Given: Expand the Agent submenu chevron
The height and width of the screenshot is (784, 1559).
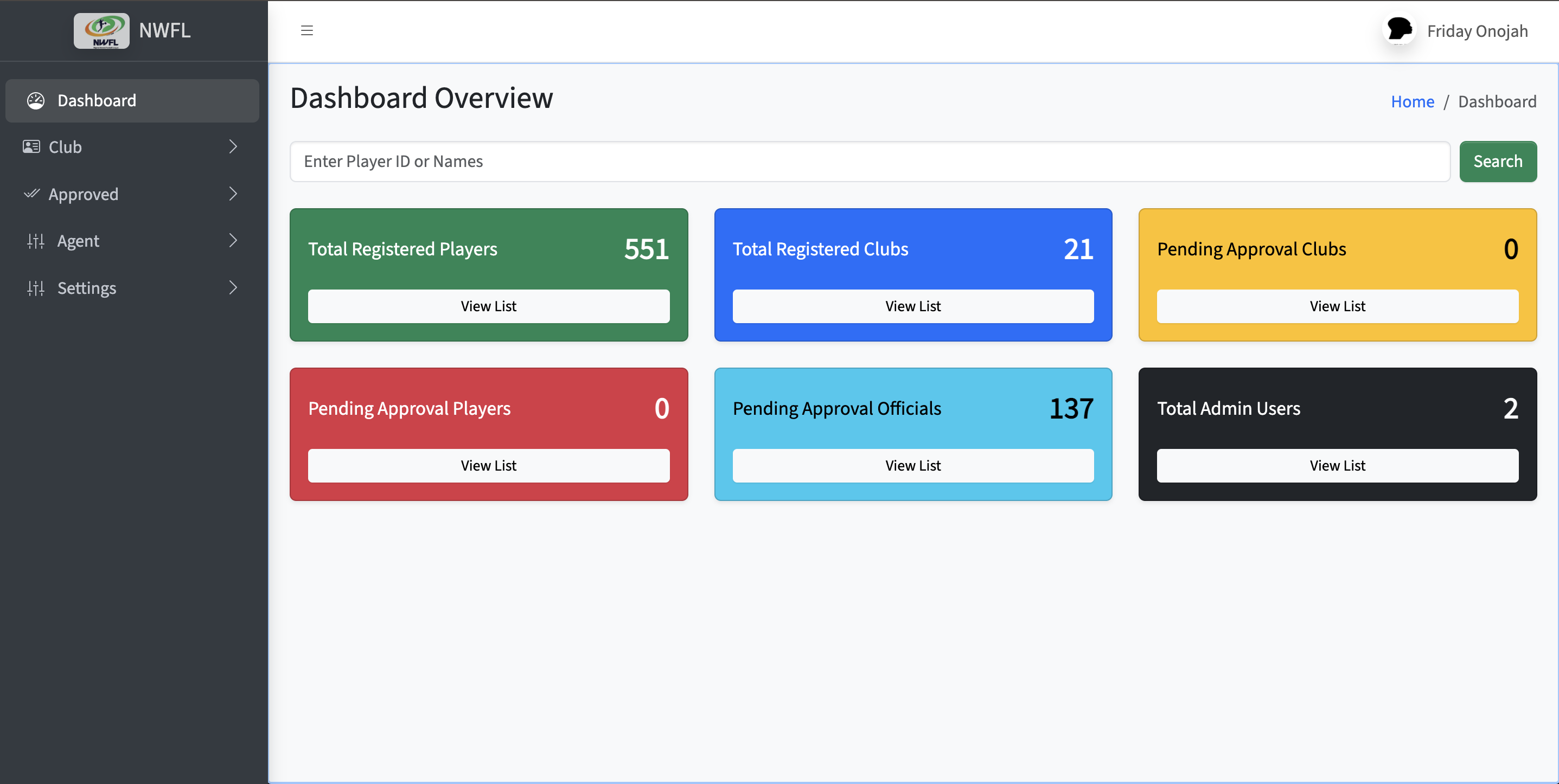Looking at the screenshot, I should click(233, 241).
